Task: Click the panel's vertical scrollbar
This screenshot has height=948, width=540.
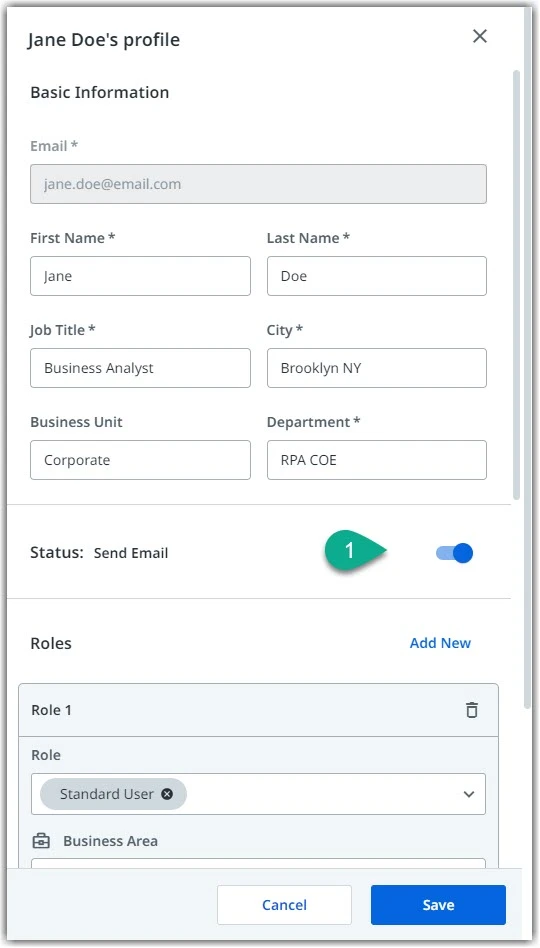Action: [516, 284]
